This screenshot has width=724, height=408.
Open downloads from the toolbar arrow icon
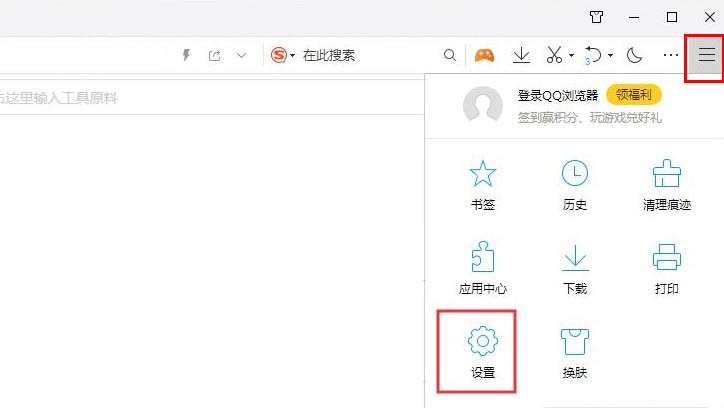point(521,56)
